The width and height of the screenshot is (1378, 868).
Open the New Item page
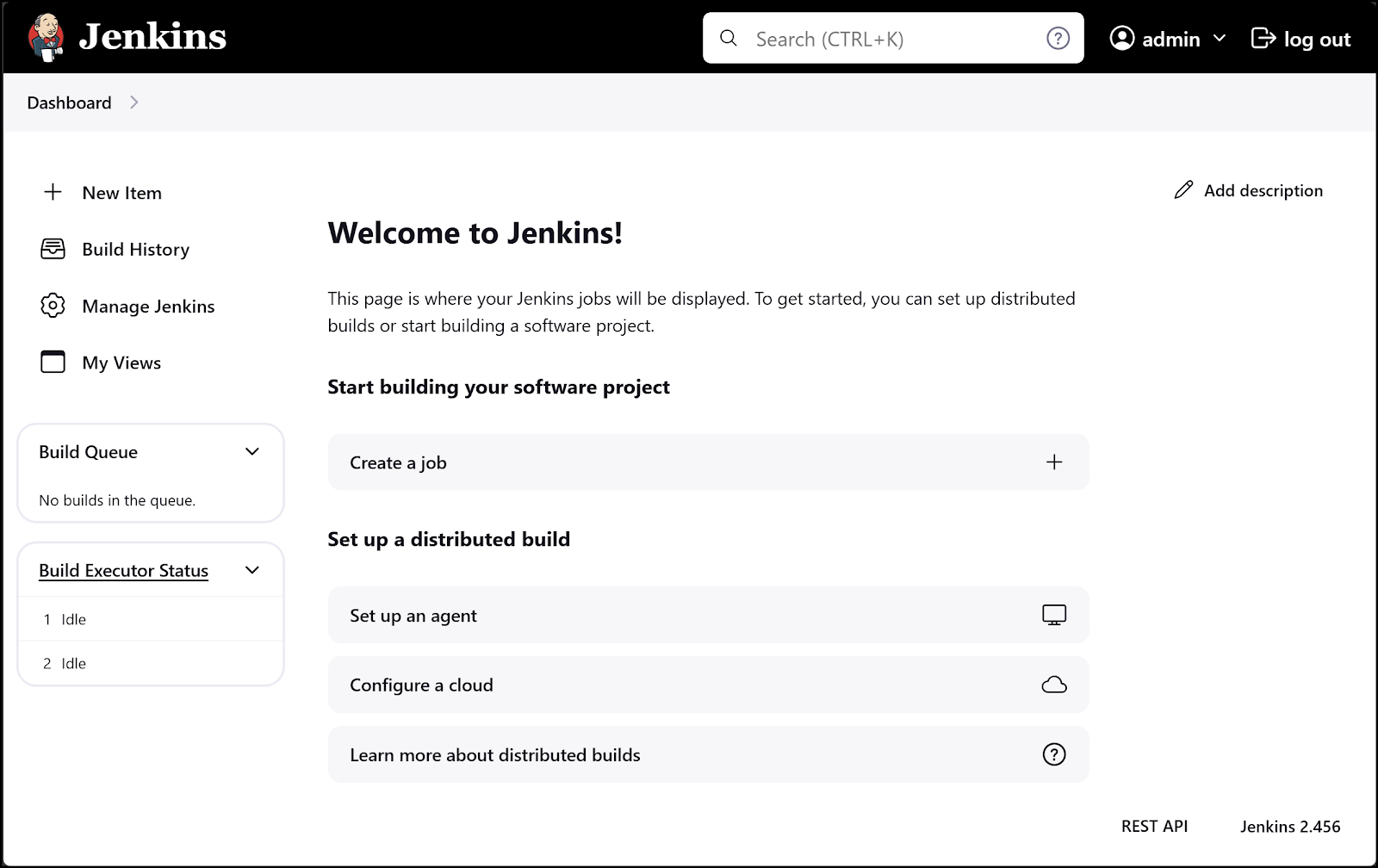(121, 193)
